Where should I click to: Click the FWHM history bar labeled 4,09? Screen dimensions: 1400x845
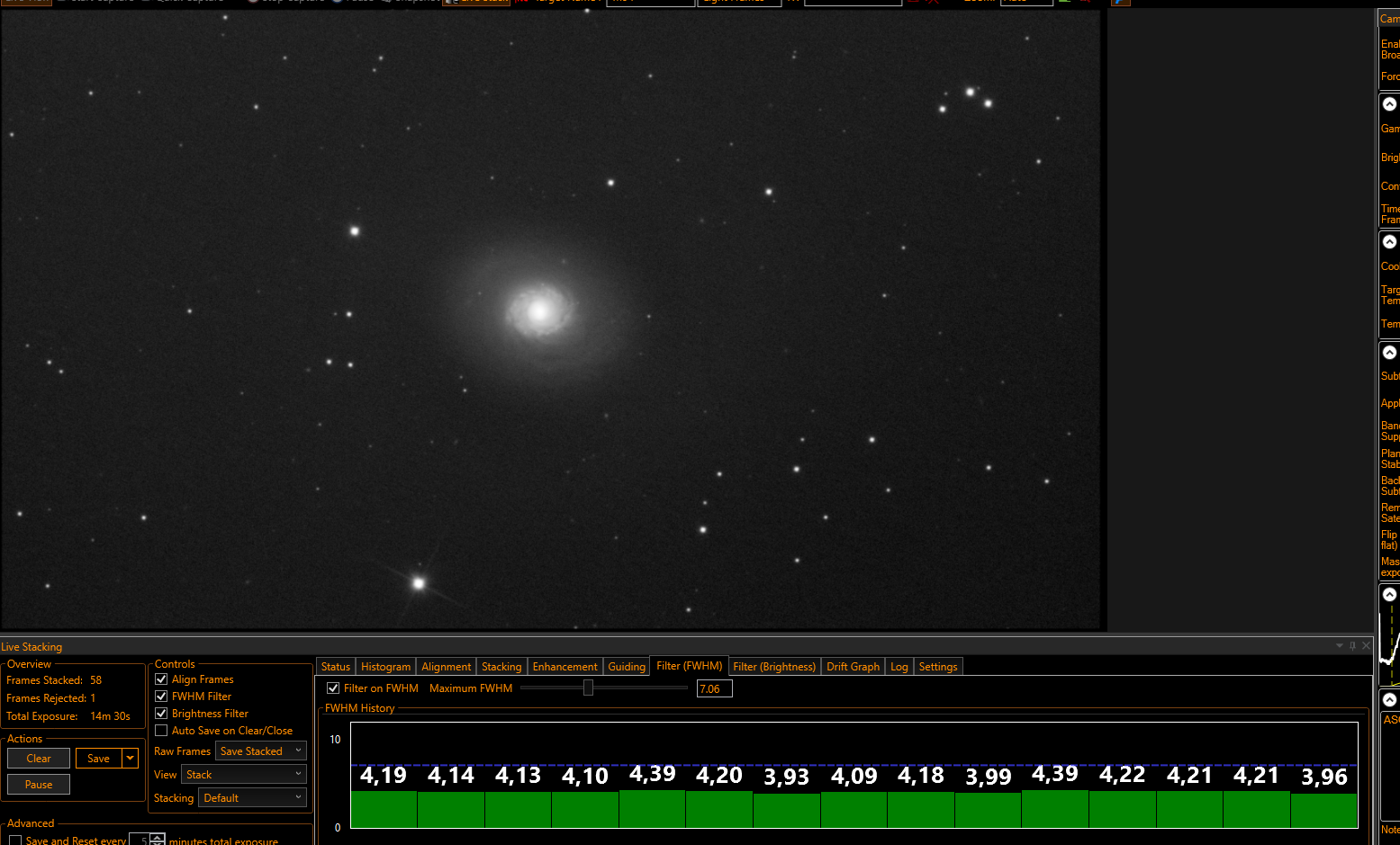click(854, 810)
